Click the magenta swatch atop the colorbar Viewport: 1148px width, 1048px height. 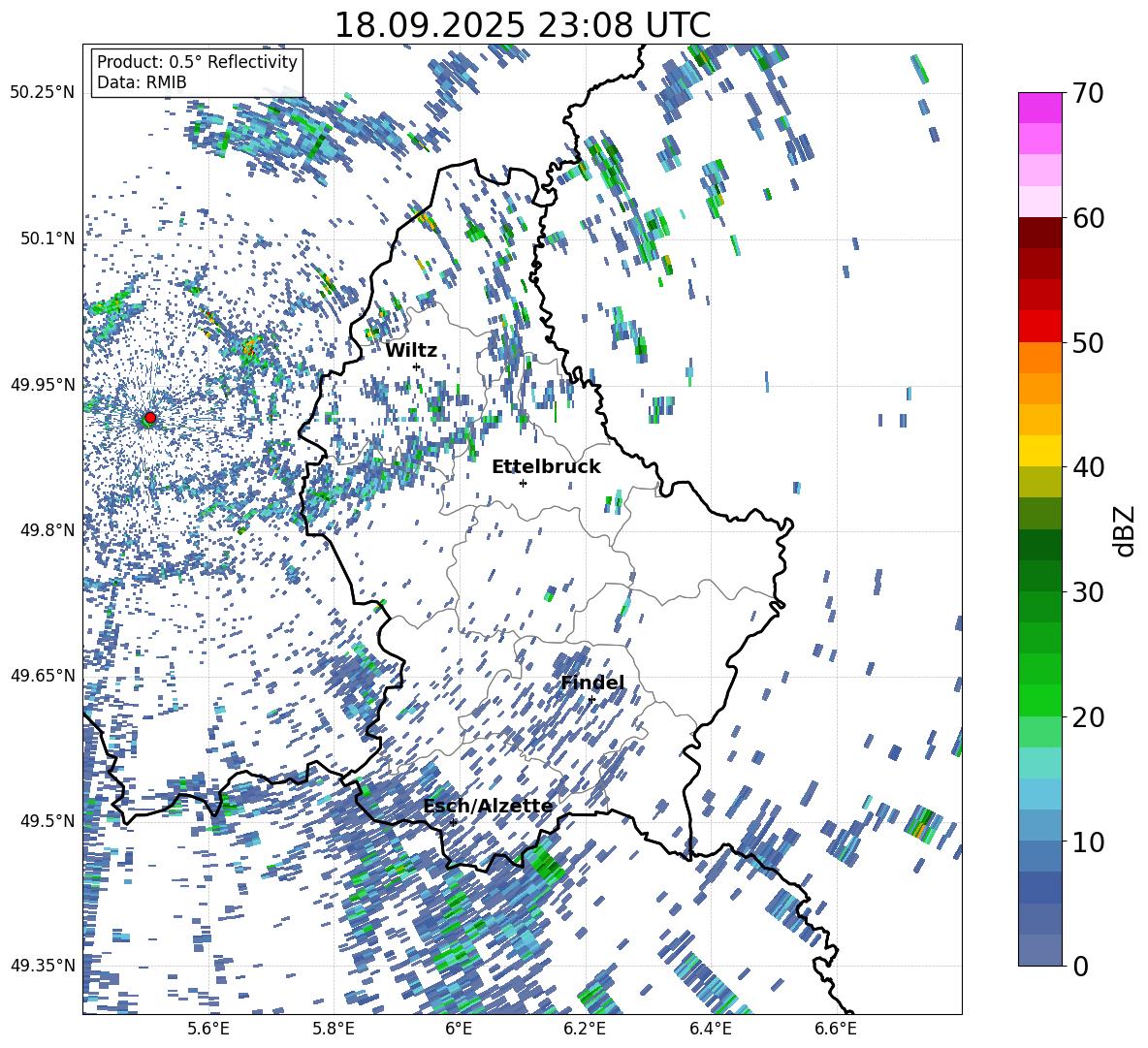click(1039, 108)
